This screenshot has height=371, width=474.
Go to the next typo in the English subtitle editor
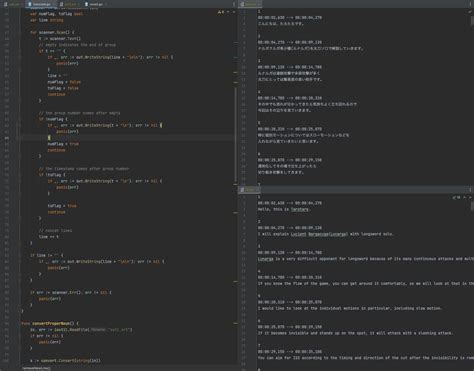pos(470,197)
